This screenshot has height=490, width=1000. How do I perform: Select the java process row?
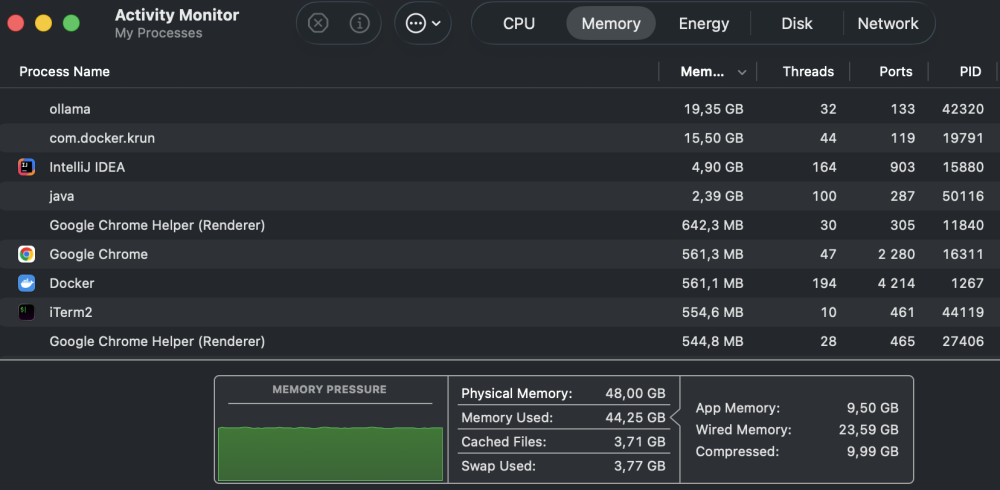[x=500, y=196]
